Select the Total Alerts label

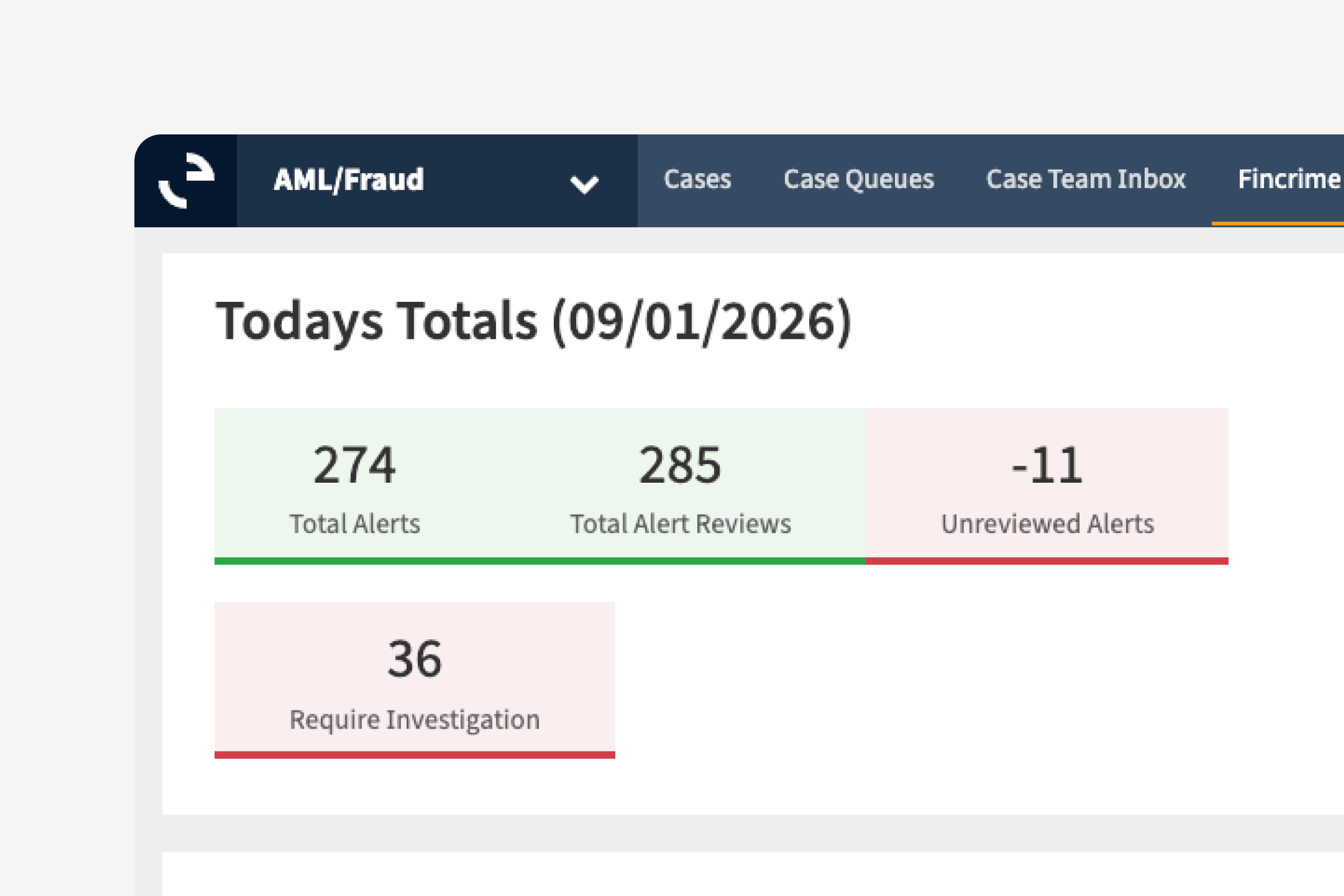(x=354, y=524)
